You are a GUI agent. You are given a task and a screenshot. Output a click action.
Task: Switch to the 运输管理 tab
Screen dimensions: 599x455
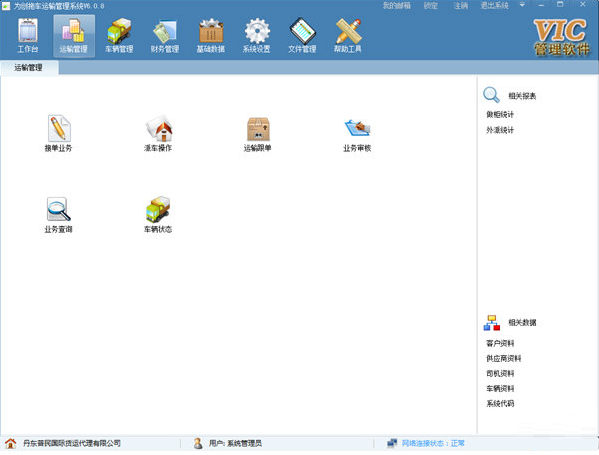(x=29, y=68)
